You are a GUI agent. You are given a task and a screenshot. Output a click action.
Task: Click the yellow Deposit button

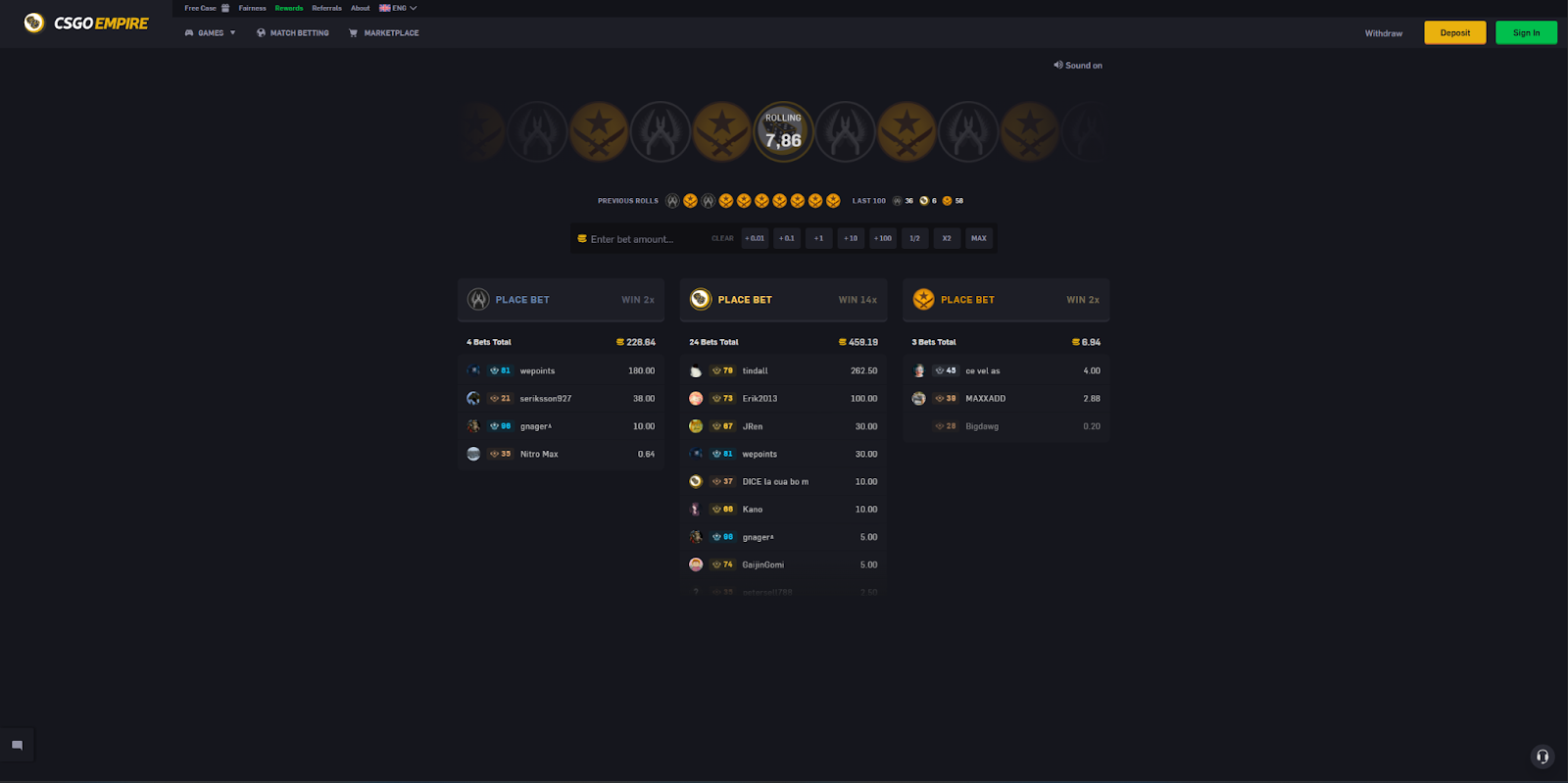(1455, 33)
